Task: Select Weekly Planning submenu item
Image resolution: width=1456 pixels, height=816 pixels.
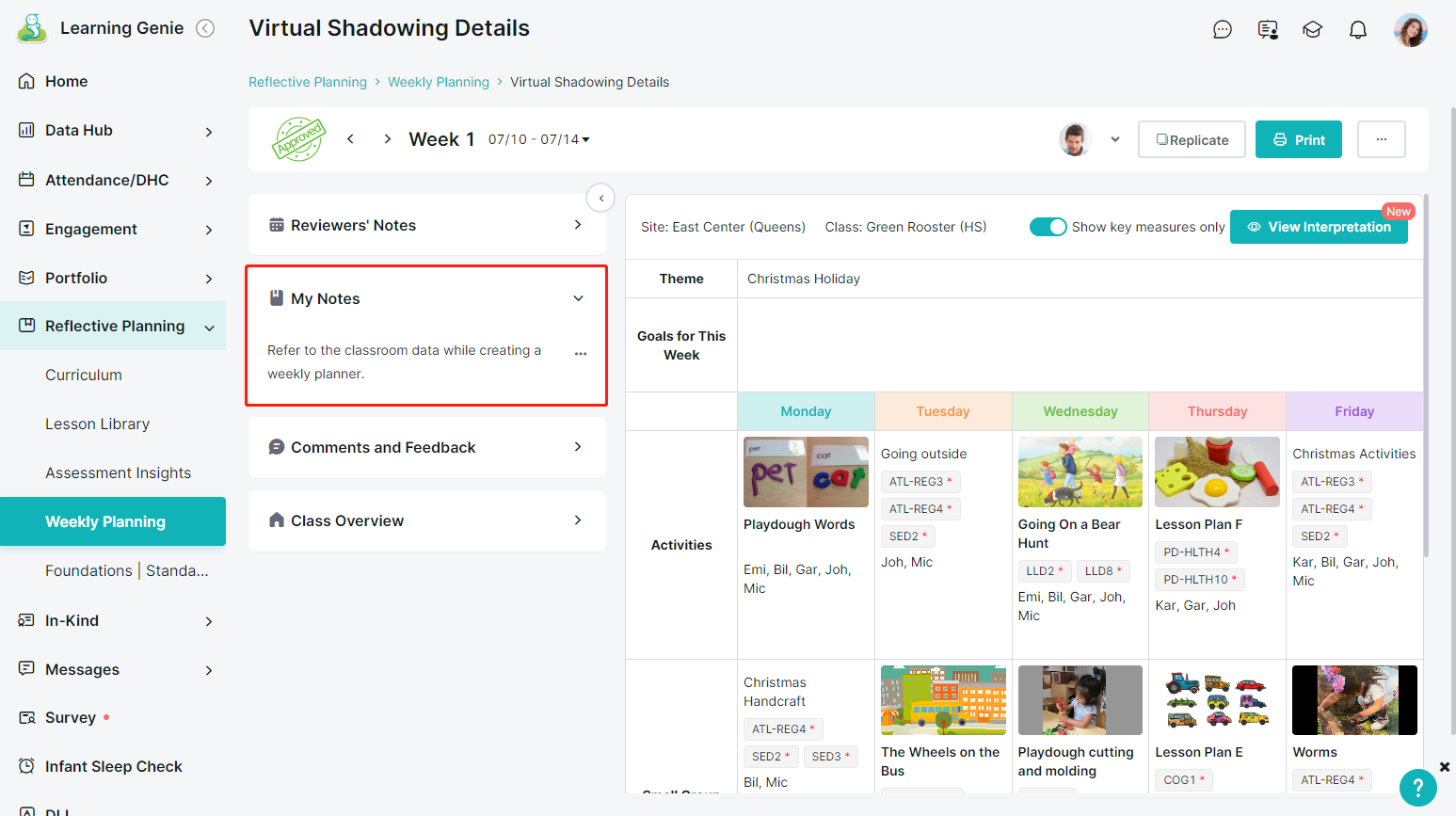Action: coord(113,521)
